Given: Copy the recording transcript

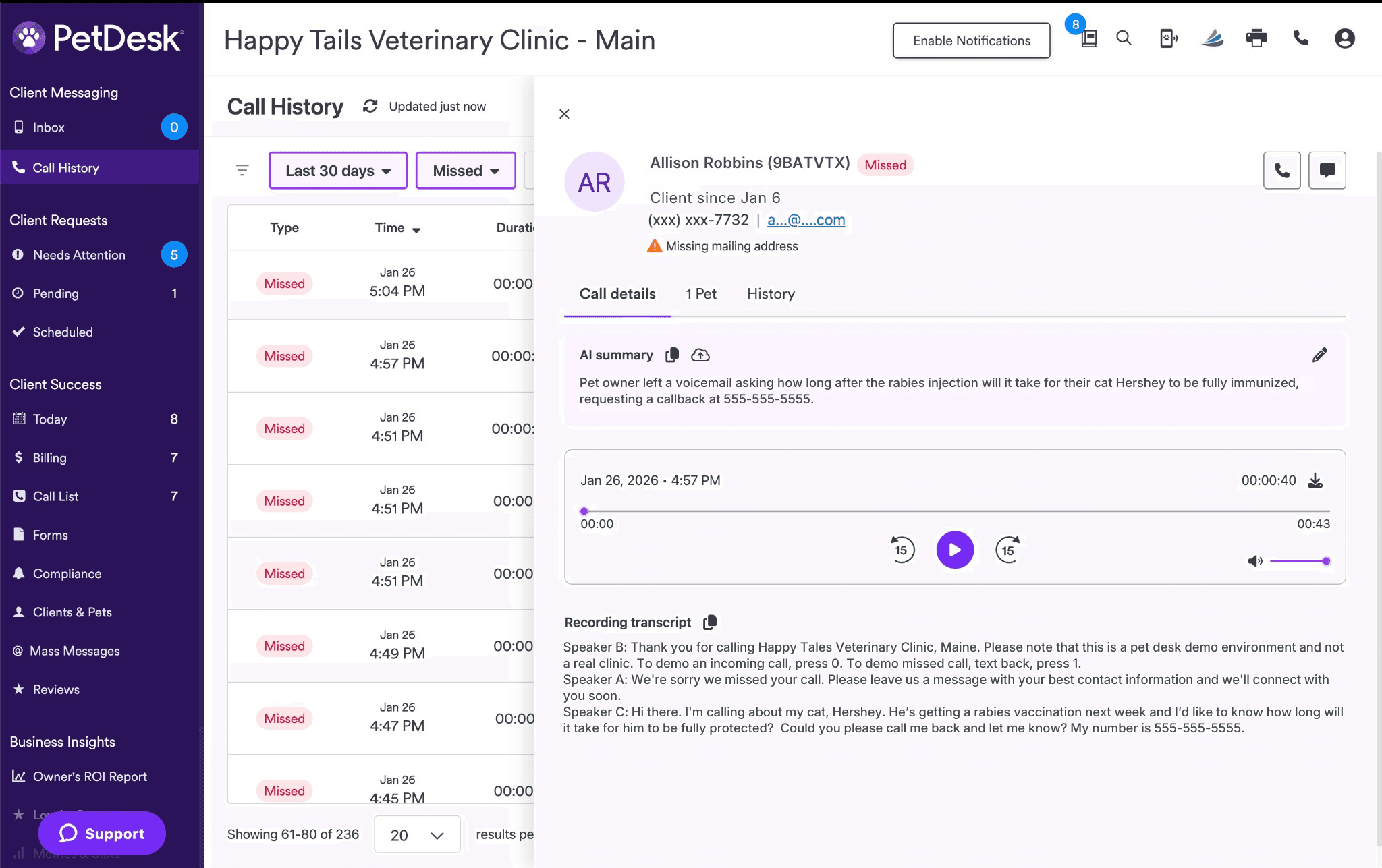Looking at the screenshot, I should (x=710, y=622).
